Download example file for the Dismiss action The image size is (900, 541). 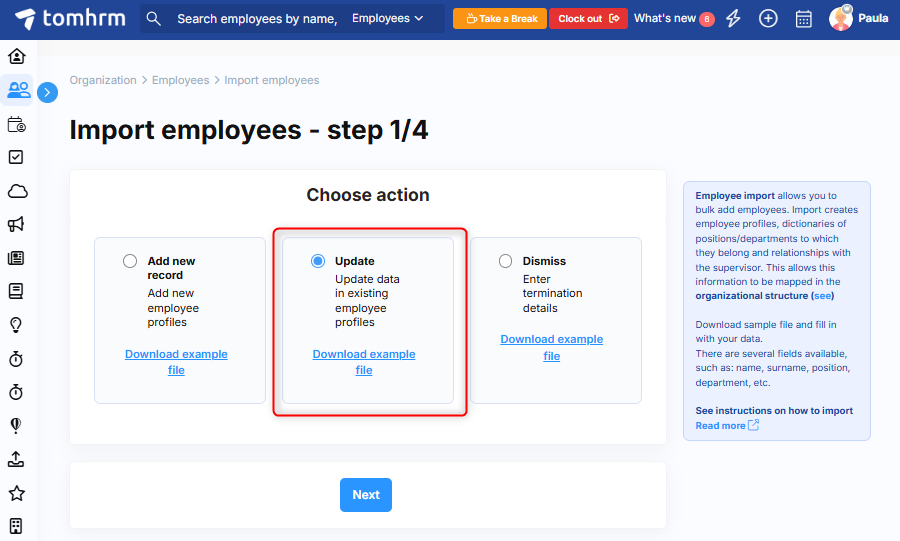(551, 347)
